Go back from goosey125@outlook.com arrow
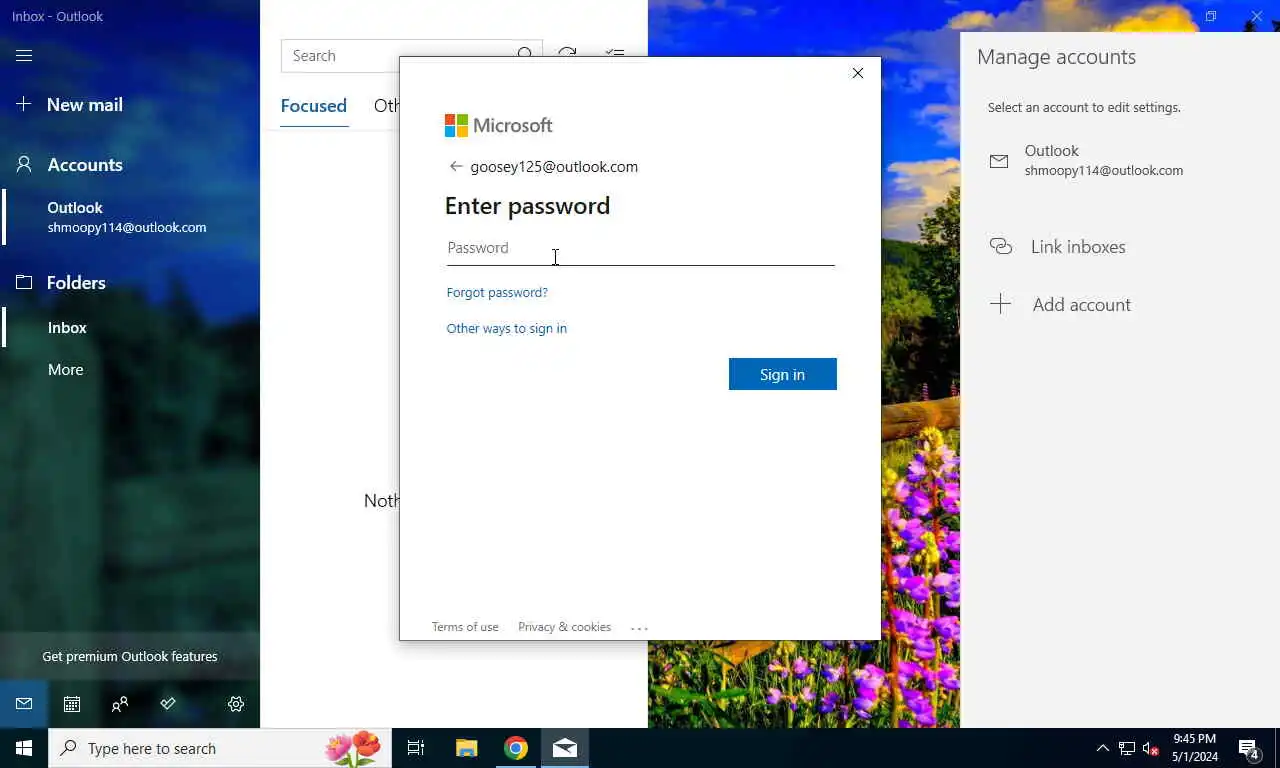This screenshot has height=768, width=1280. click(456, 167)
